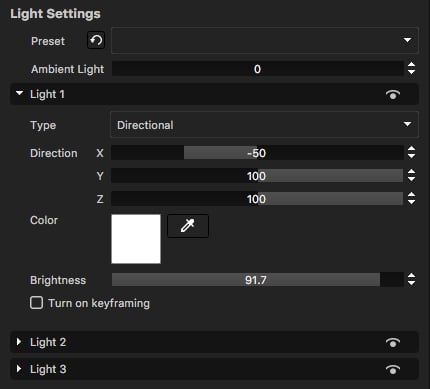Increase Direction X with up stepper arrow
This screenshot has height=389, width=430.
[411, 149]
